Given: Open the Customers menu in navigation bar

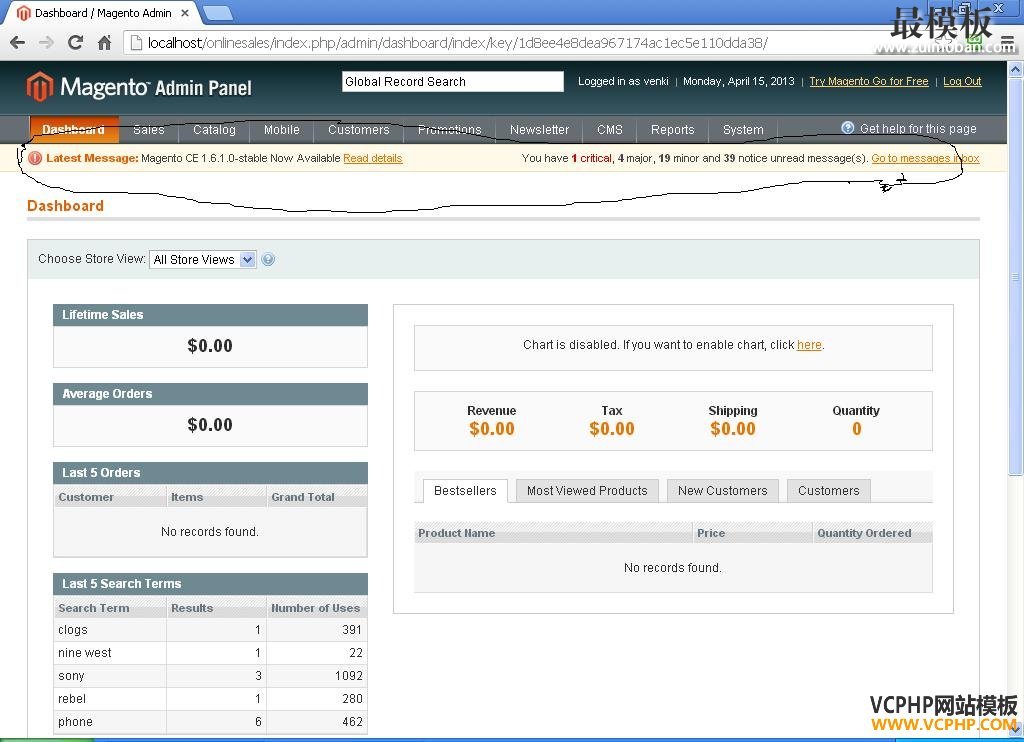Looking at the screenshot, I should pos(359,129).
